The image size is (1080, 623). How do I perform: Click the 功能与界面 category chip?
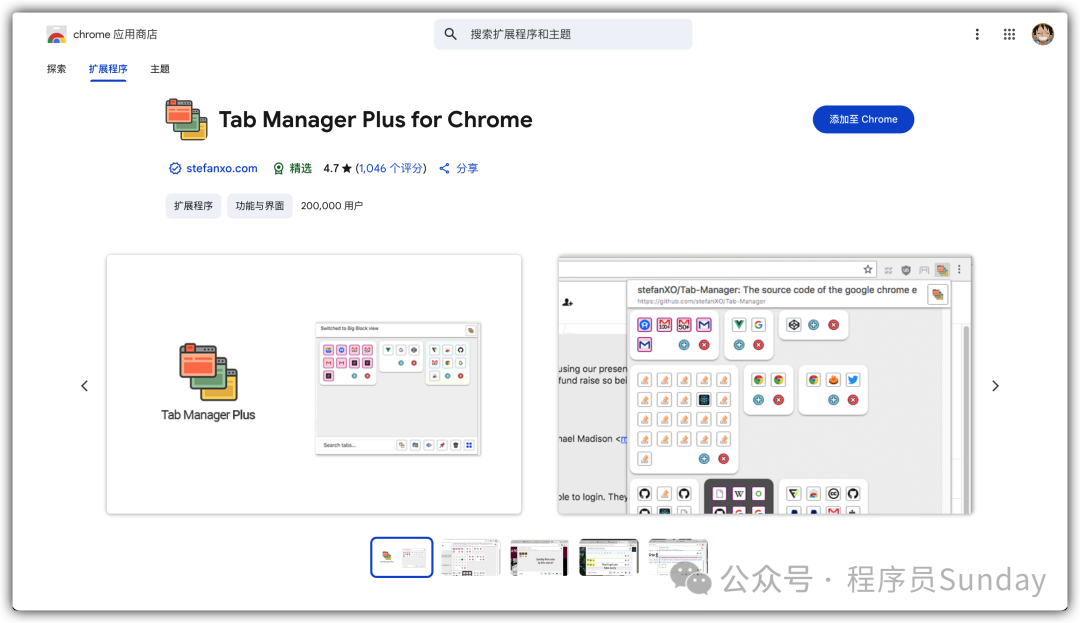[x=260, y=206]
